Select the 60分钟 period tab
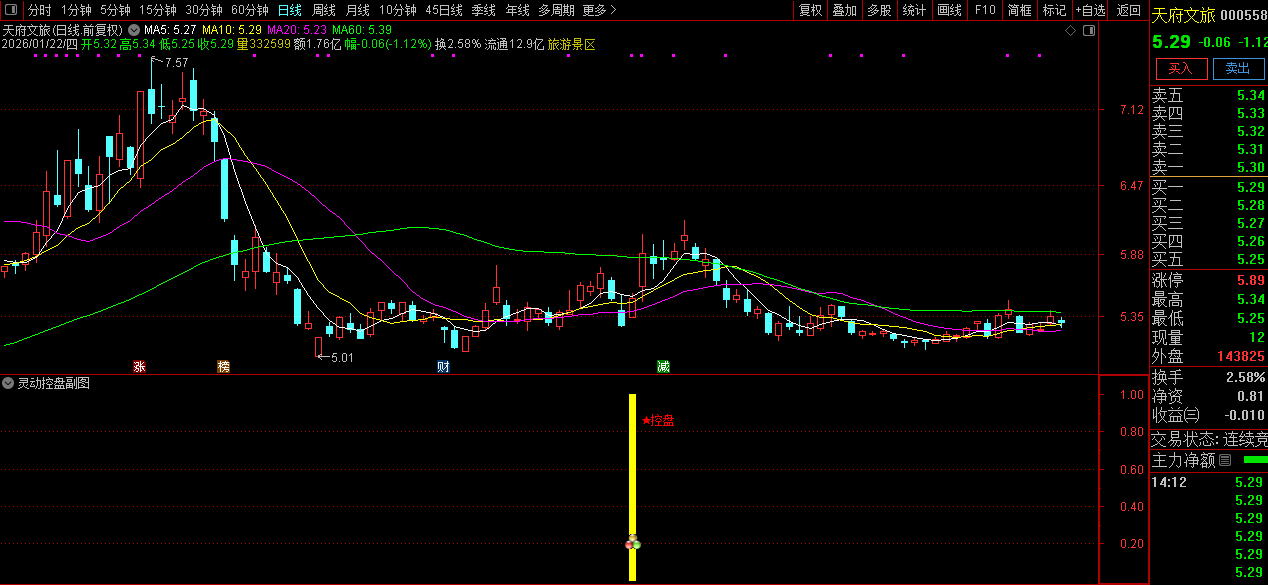 [250, 10]
